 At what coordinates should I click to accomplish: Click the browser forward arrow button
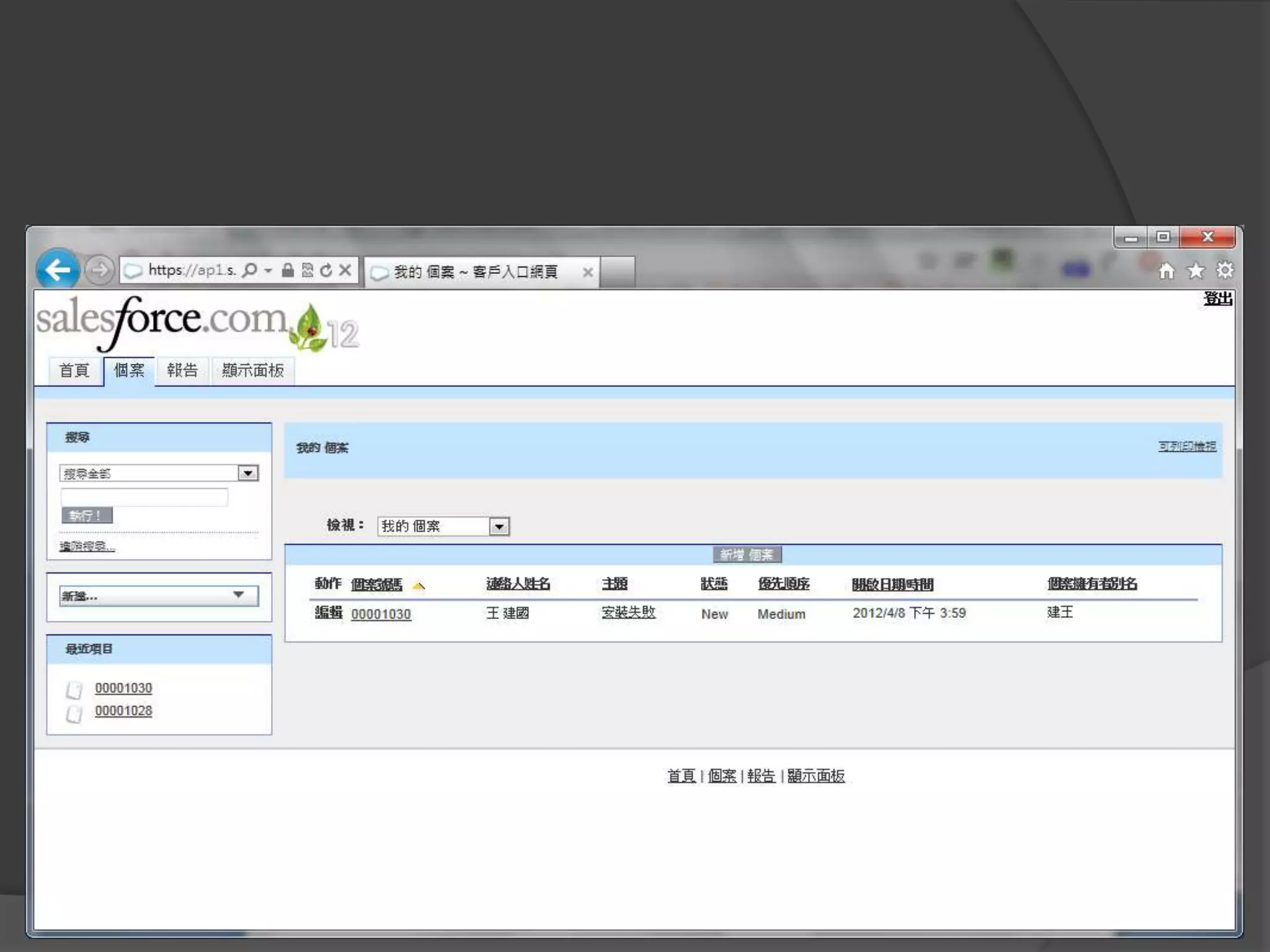pos(99,270)
